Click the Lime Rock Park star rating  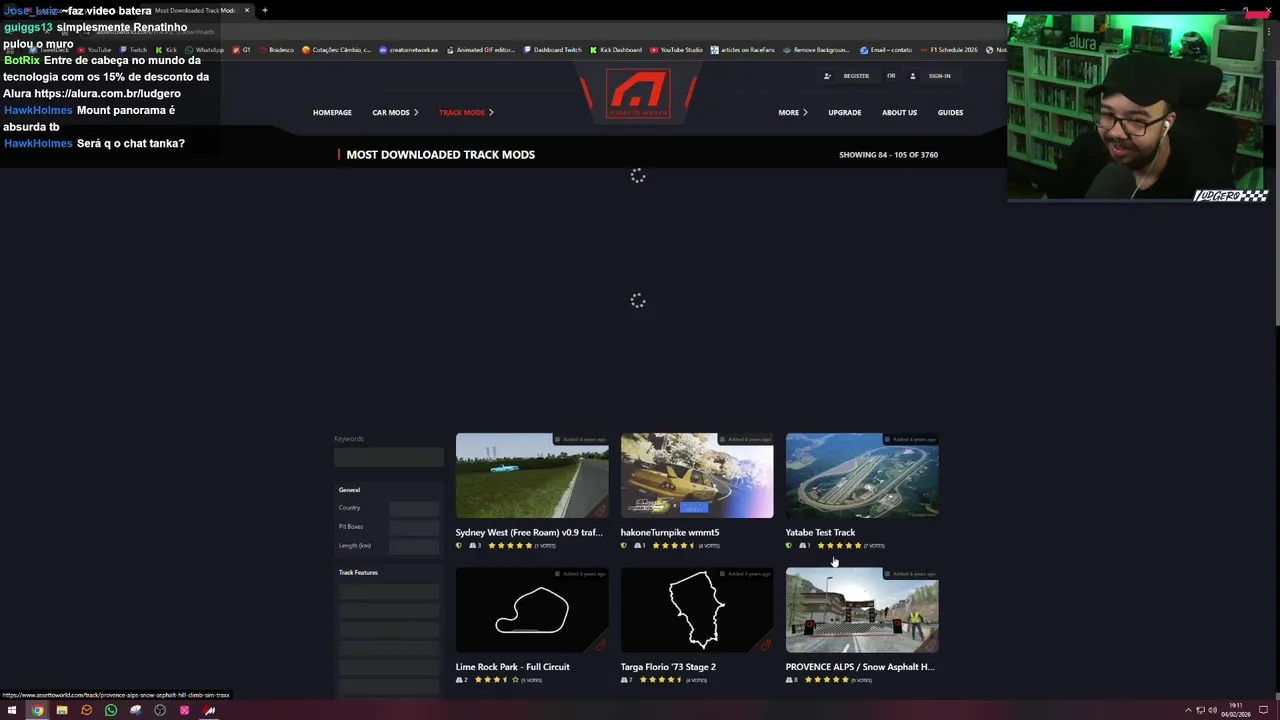click(x=497, y=680)
